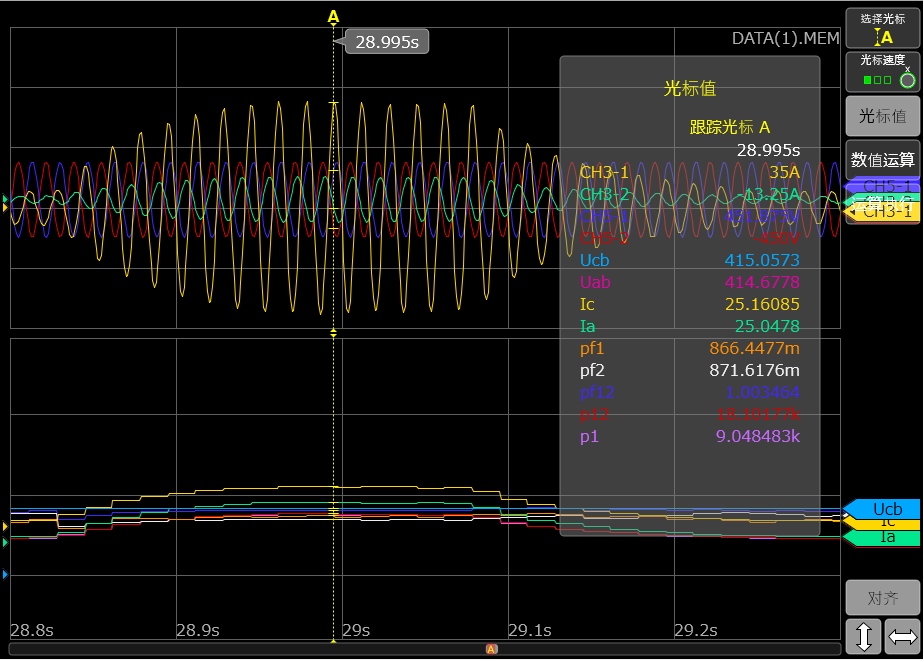Click the DATA(1).MEM file name label
924x662 pixels.
point(785,38)
